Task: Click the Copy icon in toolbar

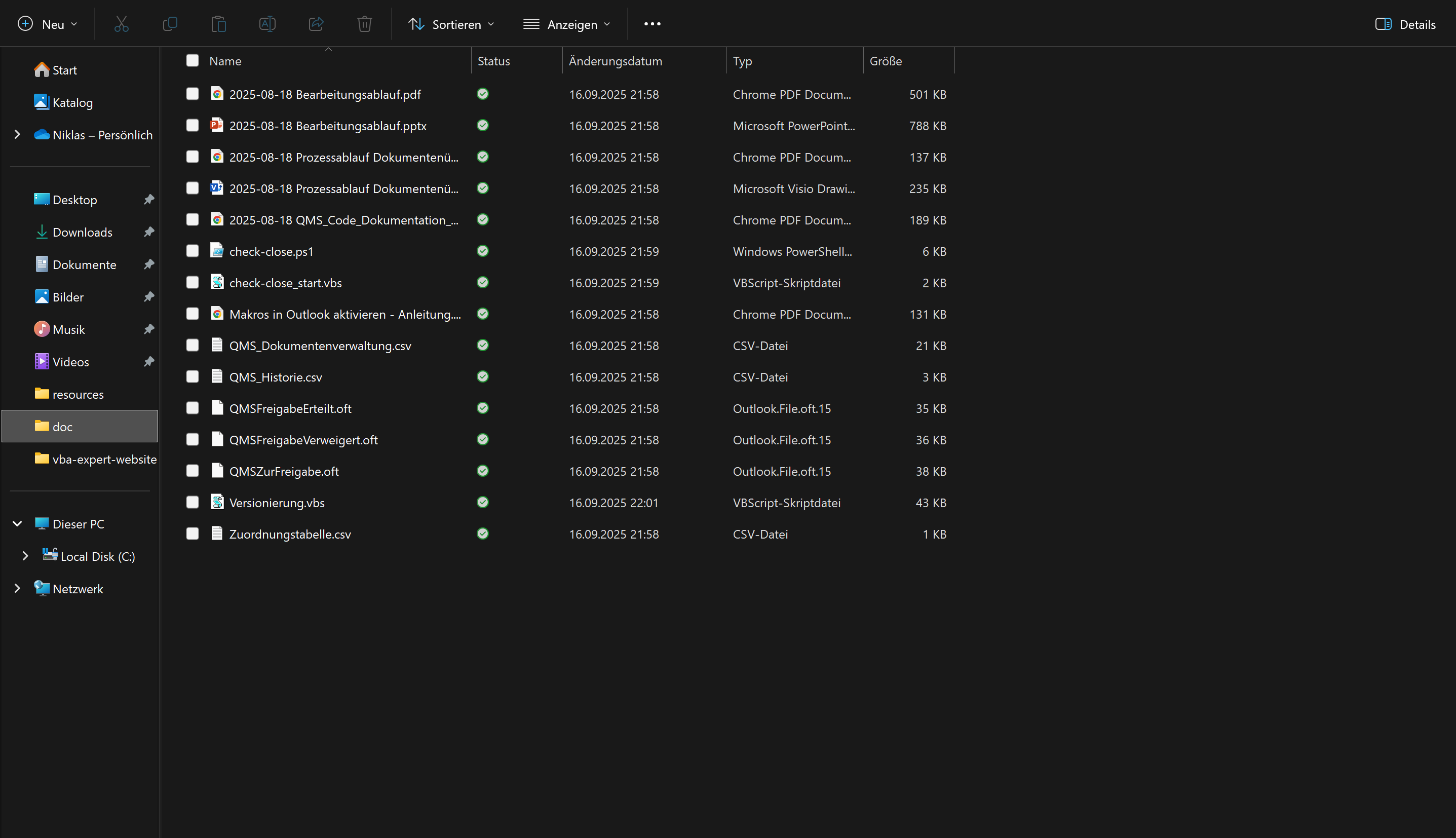Action: pyautogui.click(x=170, y=24)
